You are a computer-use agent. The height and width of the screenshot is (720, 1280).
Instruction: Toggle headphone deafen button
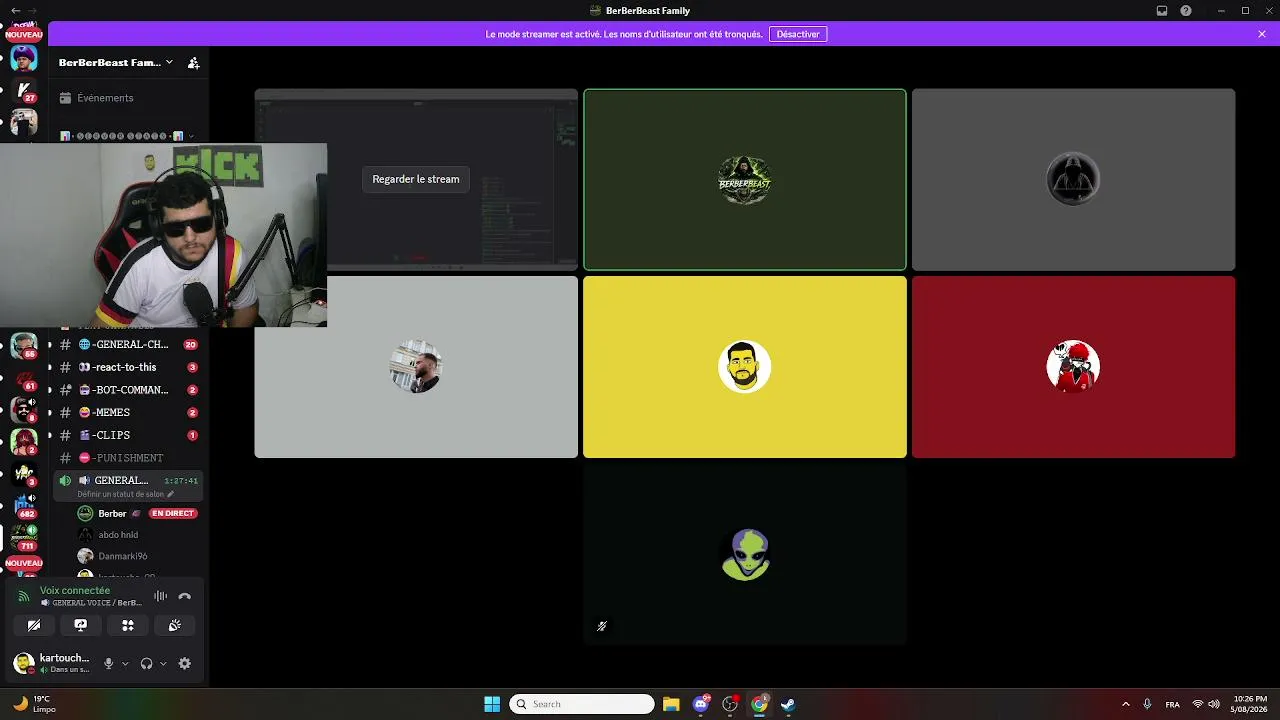pyautogui.click(x=147, y=663)
